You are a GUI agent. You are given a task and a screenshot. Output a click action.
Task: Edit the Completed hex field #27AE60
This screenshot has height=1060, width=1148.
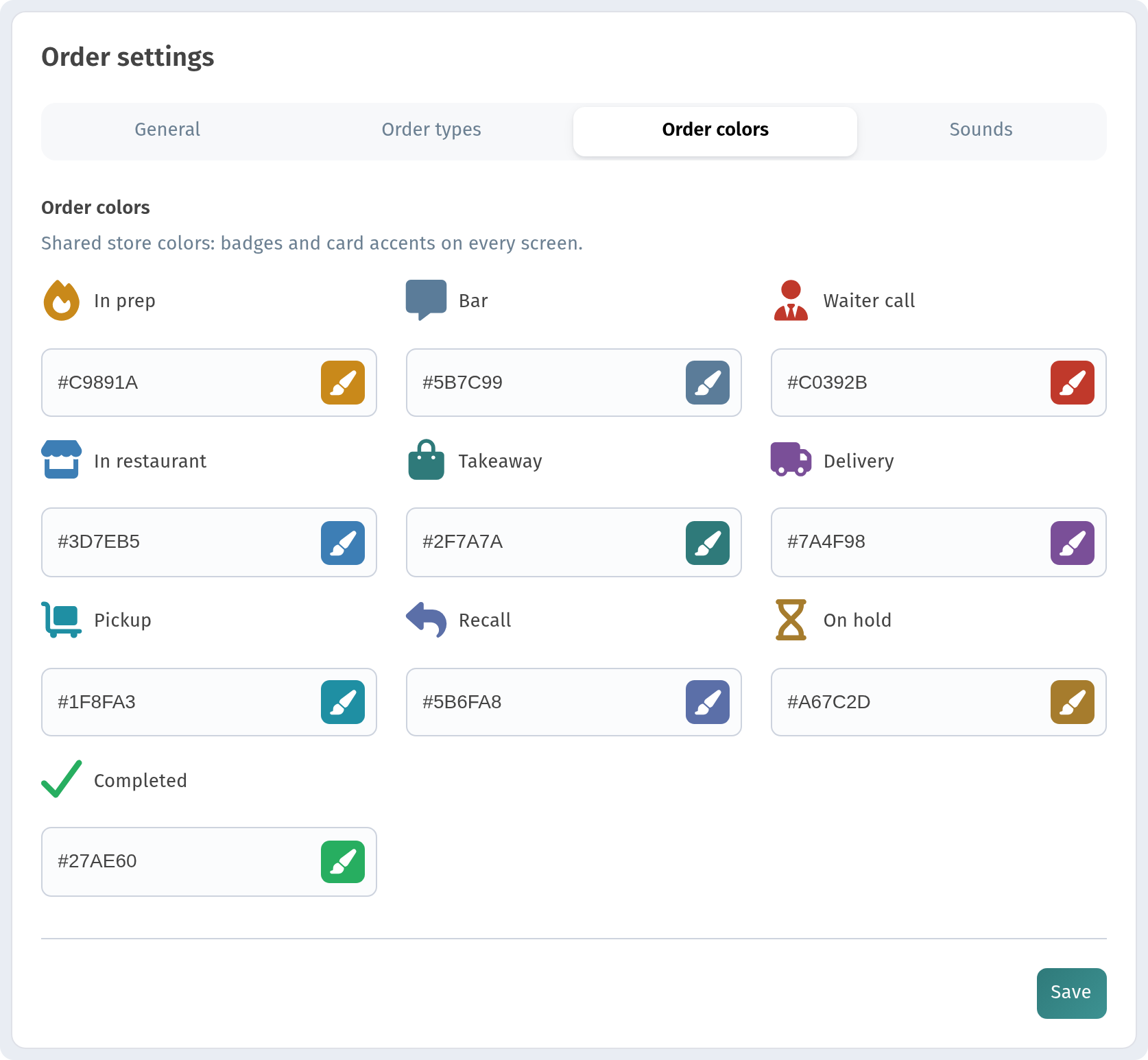coord(209,862)
